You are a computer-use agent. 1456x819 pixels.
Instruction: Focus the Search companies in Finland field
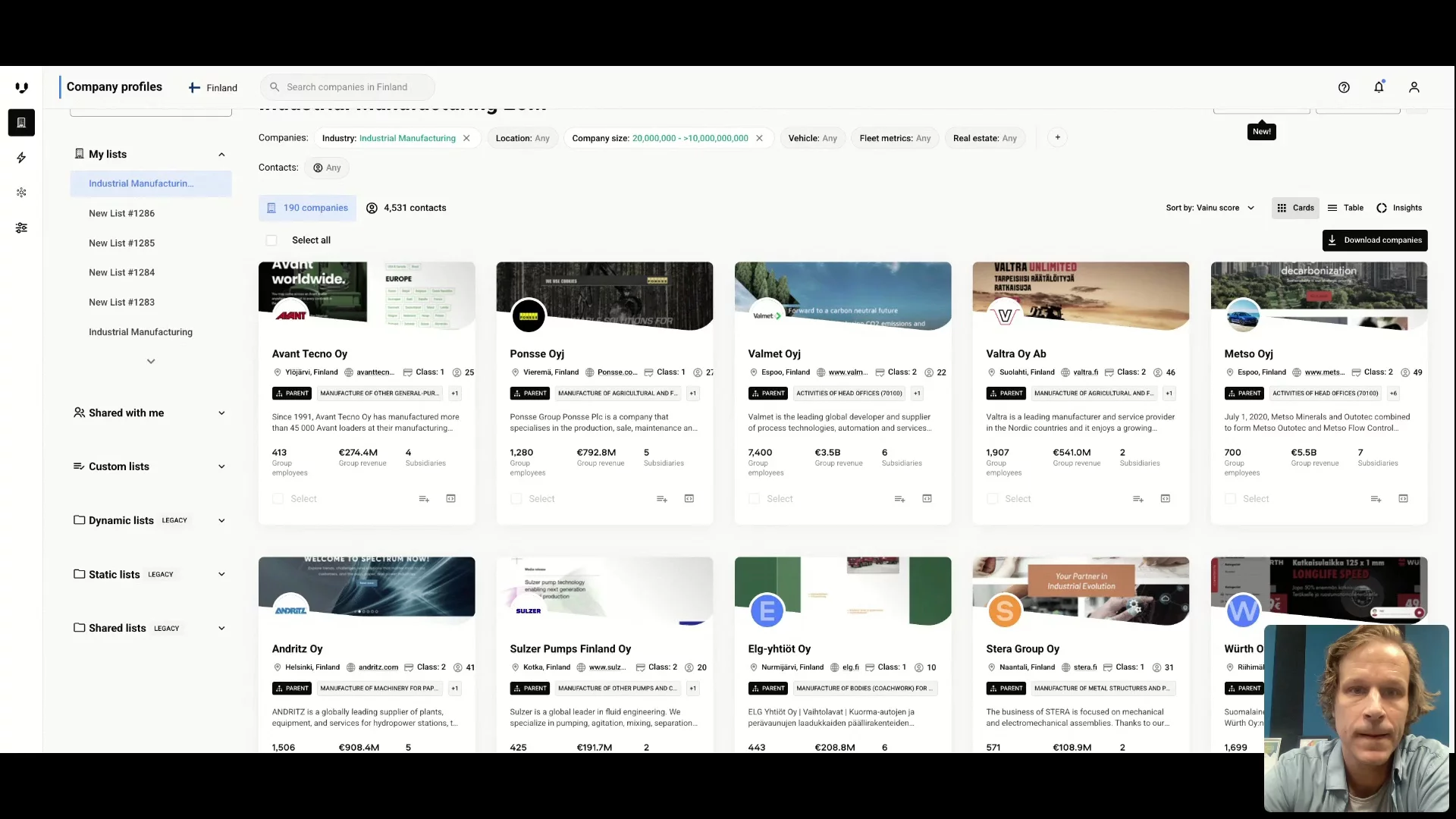[347, 87]
